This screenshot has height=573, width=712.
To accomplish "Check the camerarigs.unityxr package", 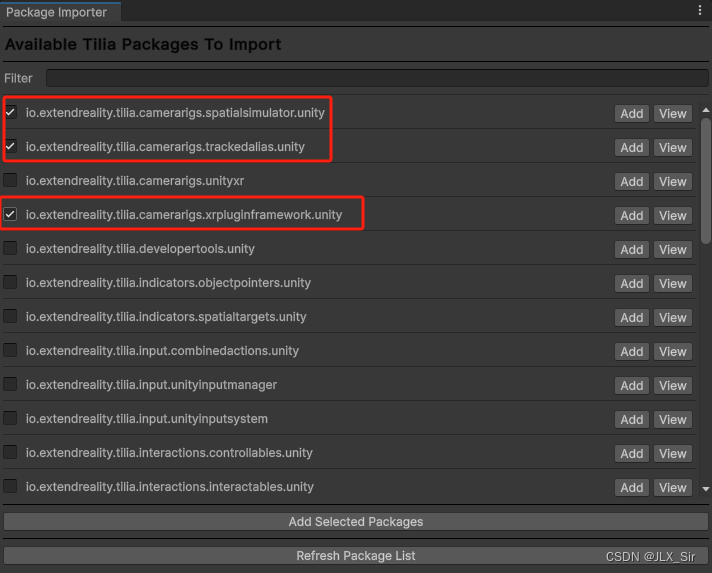I will pos(10,180).
